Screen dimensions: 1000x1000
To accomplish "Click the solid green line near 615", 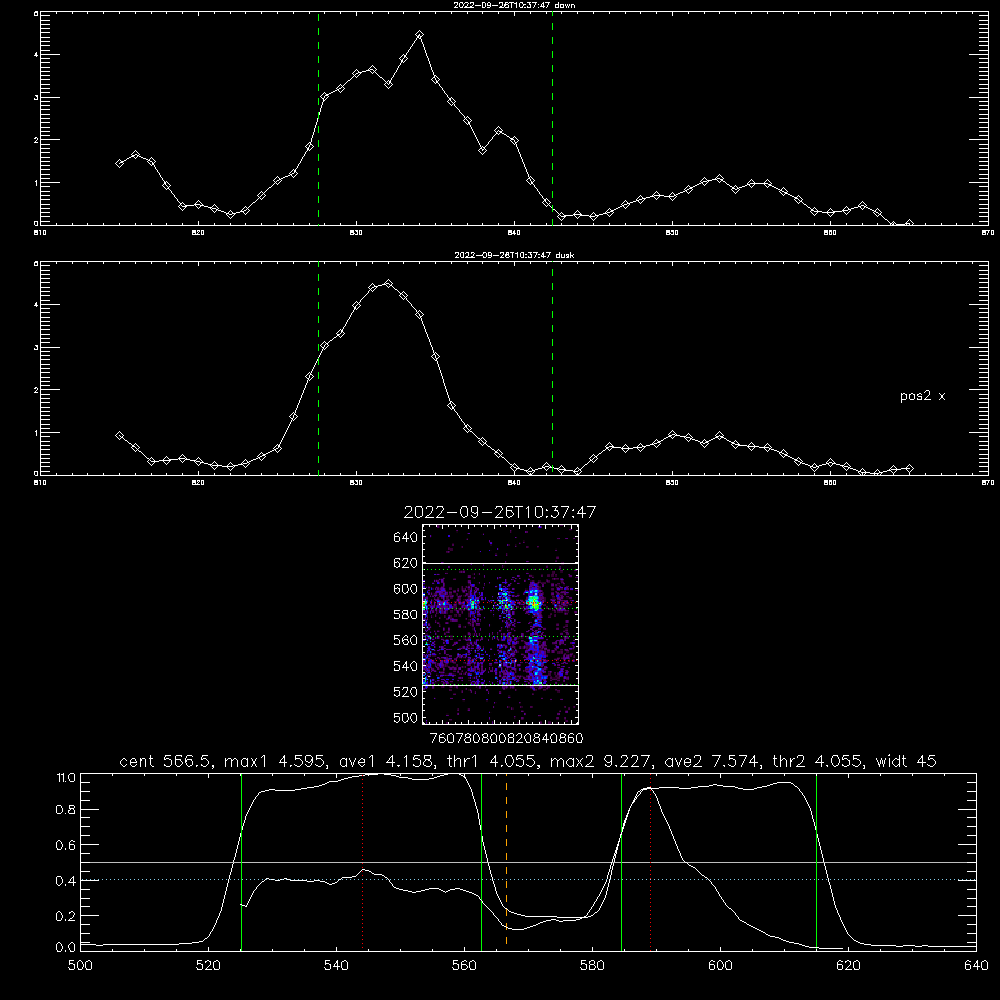I will point(816,861).
